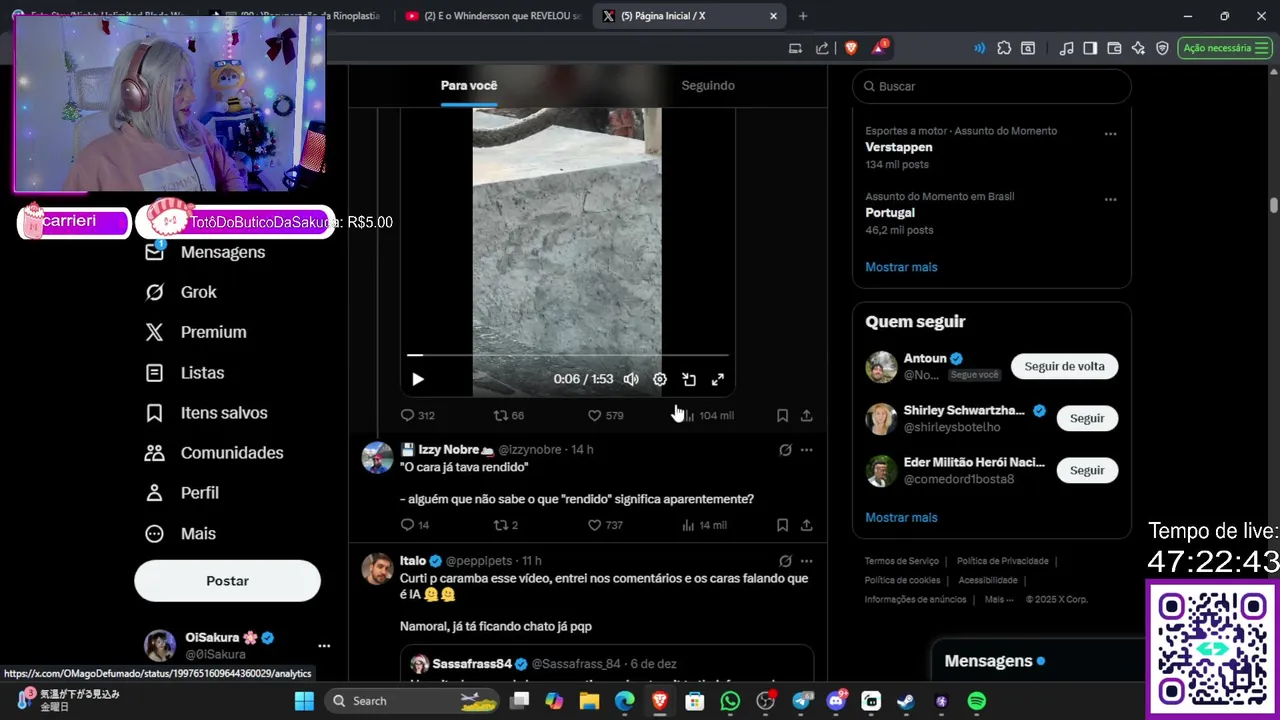Screen dimensions: 1280x720
Task: Open Listas in the sidebar
Action: click(185, 373)
